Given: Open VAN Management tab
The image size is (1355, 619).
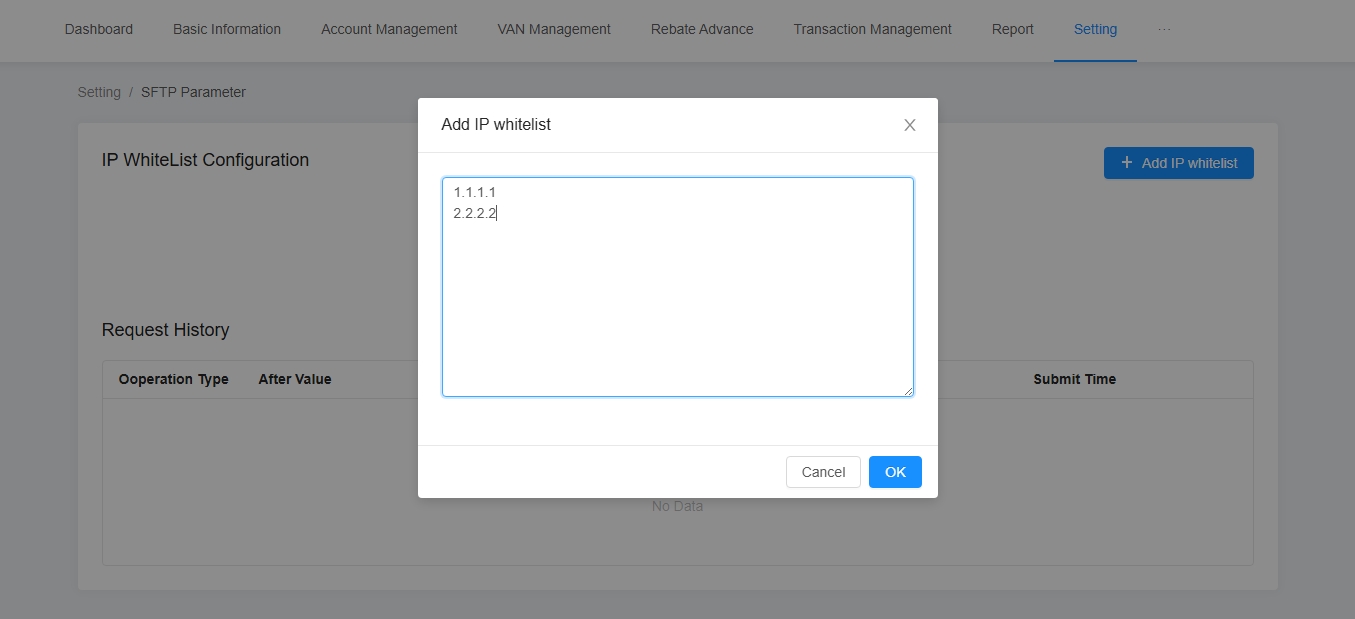Looking at the screenshot, I should 554,29.
